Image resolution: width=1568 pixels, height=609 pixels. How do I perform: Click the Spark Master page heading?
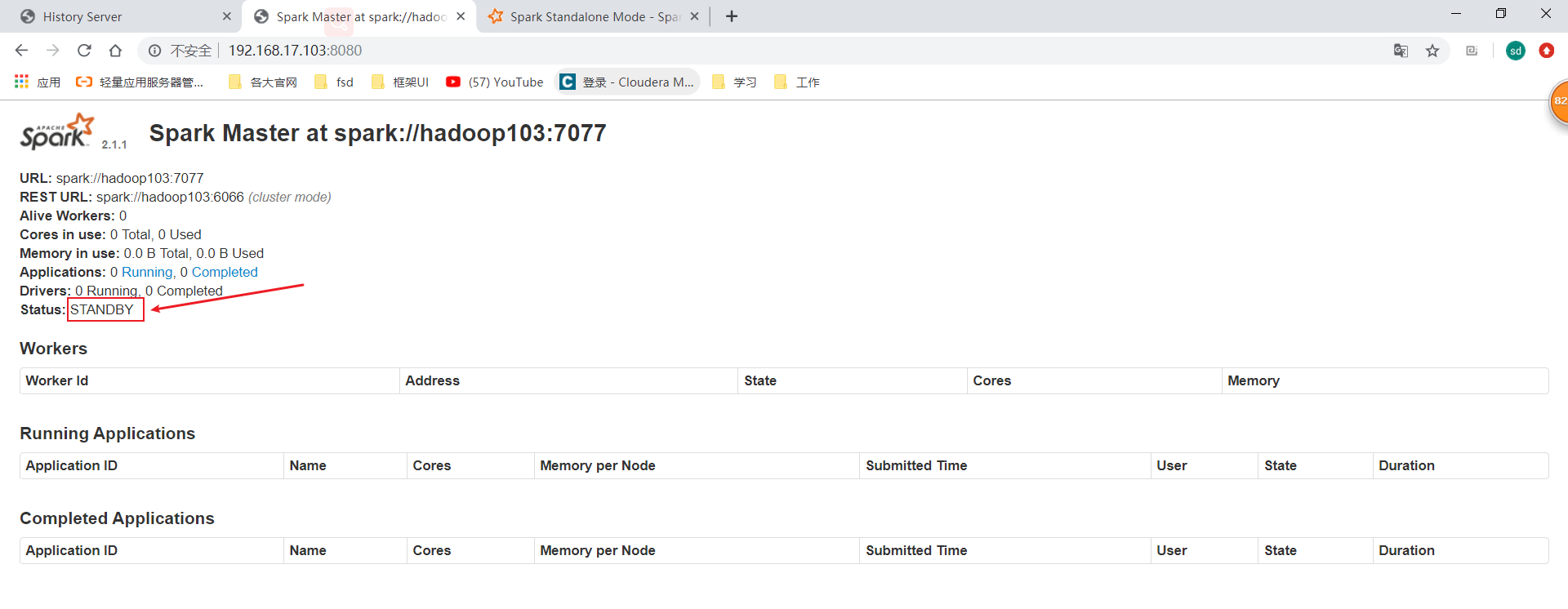tap(377, 133)
